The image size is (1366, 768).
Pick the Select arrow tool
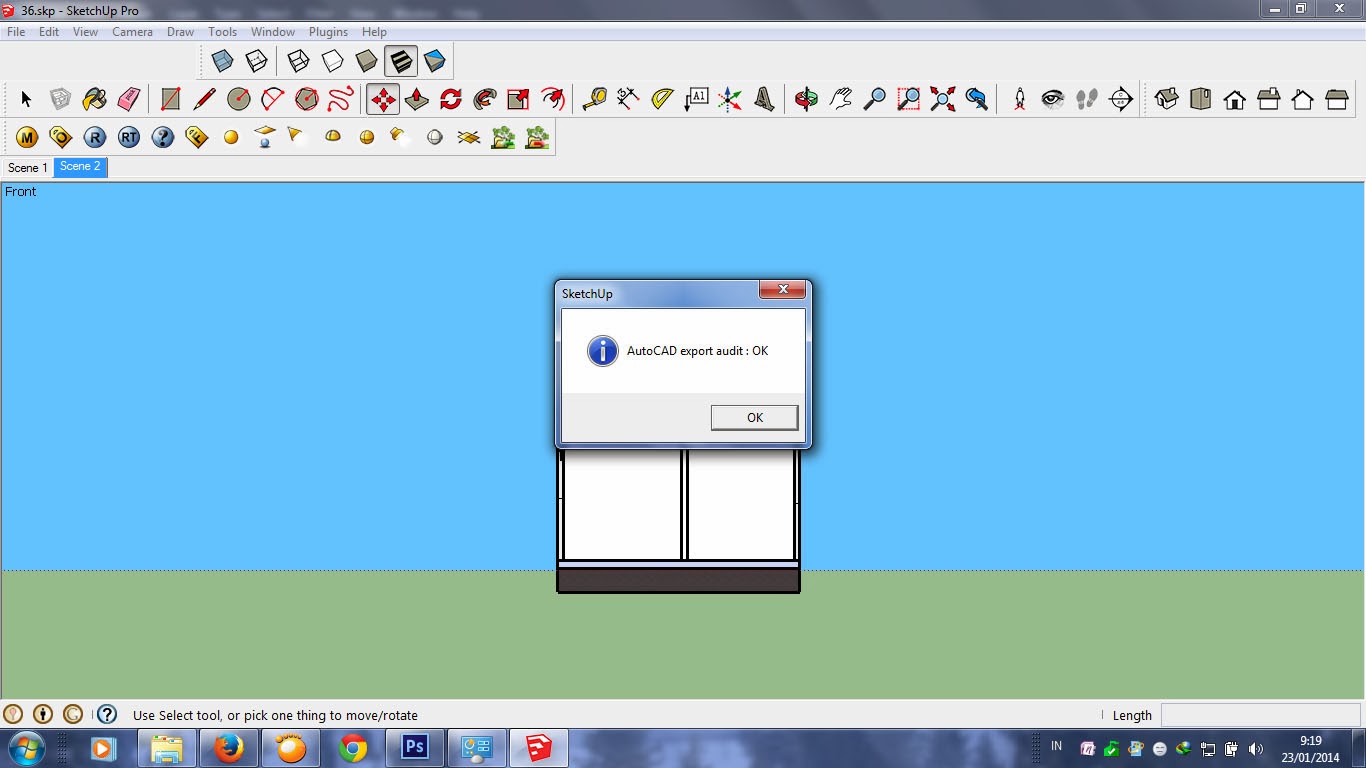(x=26, y=99)
